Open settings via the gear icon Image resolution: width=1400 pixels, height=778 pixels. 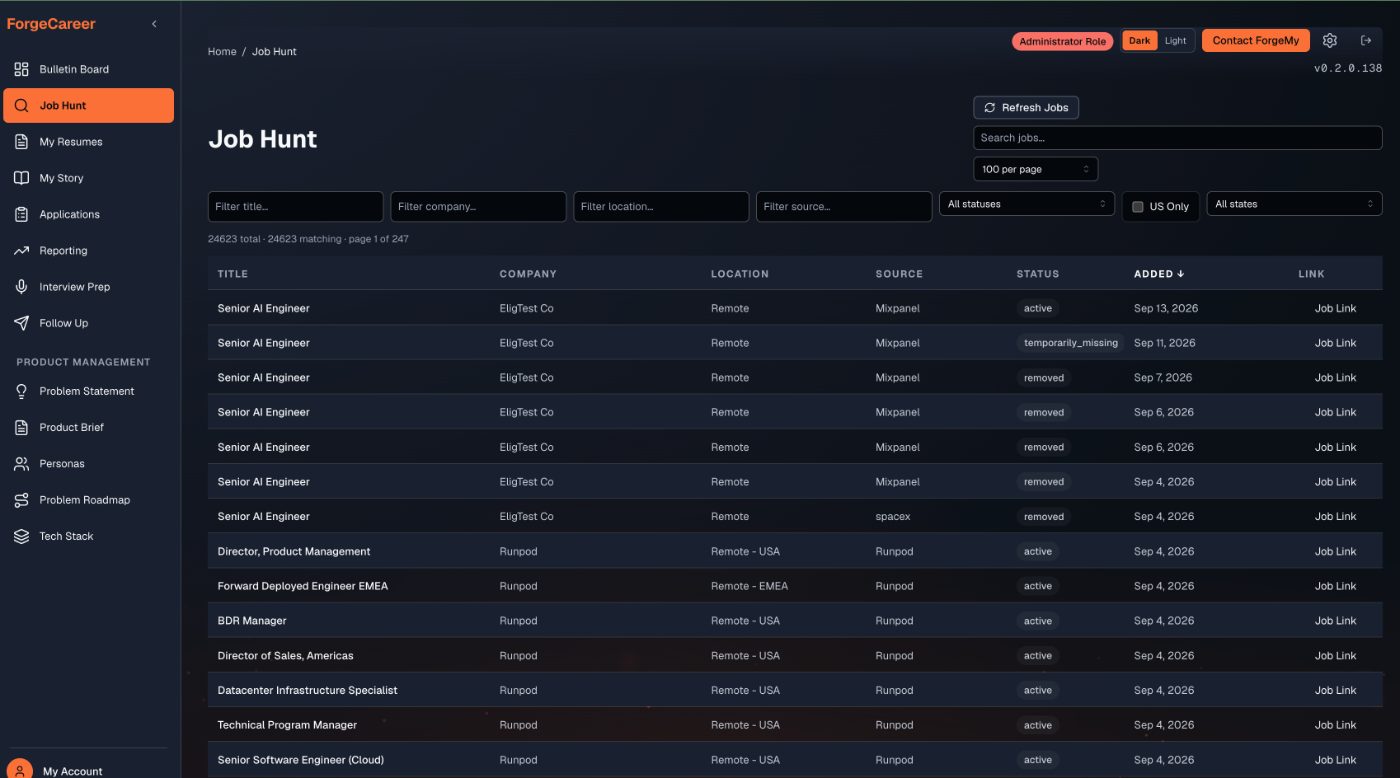[x=1330, y=41]
